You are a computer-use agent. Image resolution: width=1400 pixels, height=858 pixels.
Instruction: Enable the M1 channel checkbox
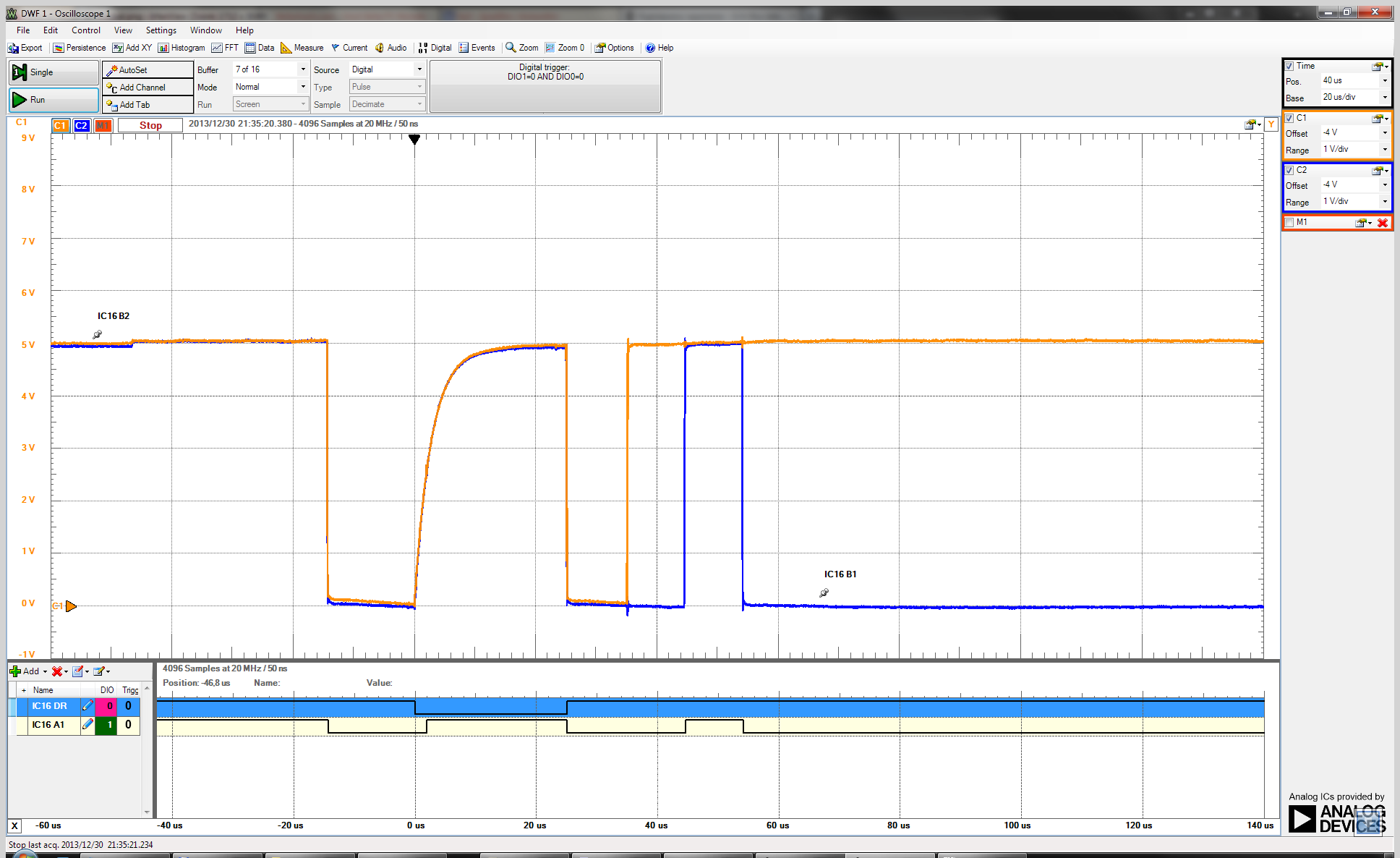1289,222
